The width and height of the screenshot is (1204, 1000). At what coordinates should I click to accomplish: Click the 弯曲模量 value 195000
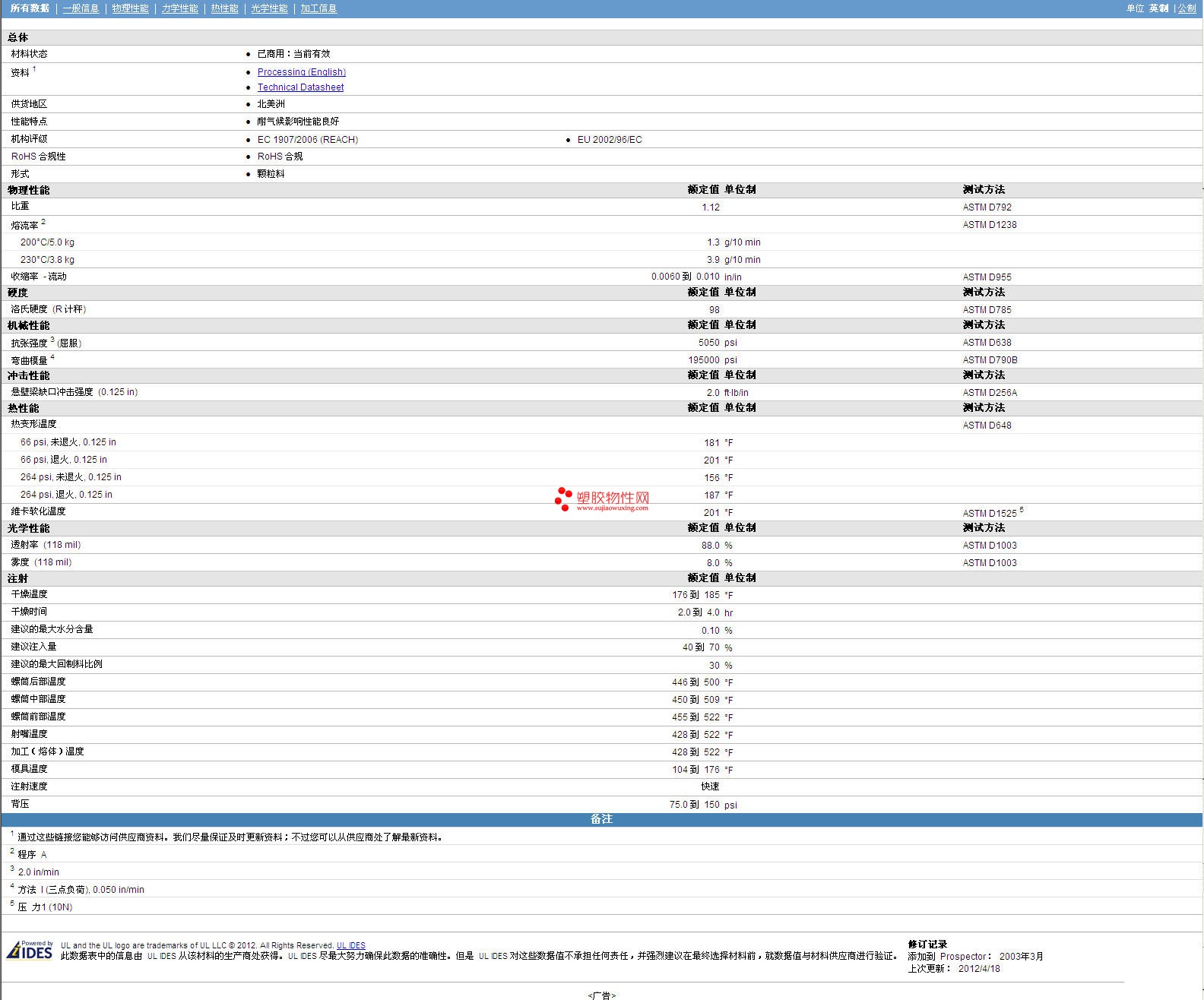704,360
